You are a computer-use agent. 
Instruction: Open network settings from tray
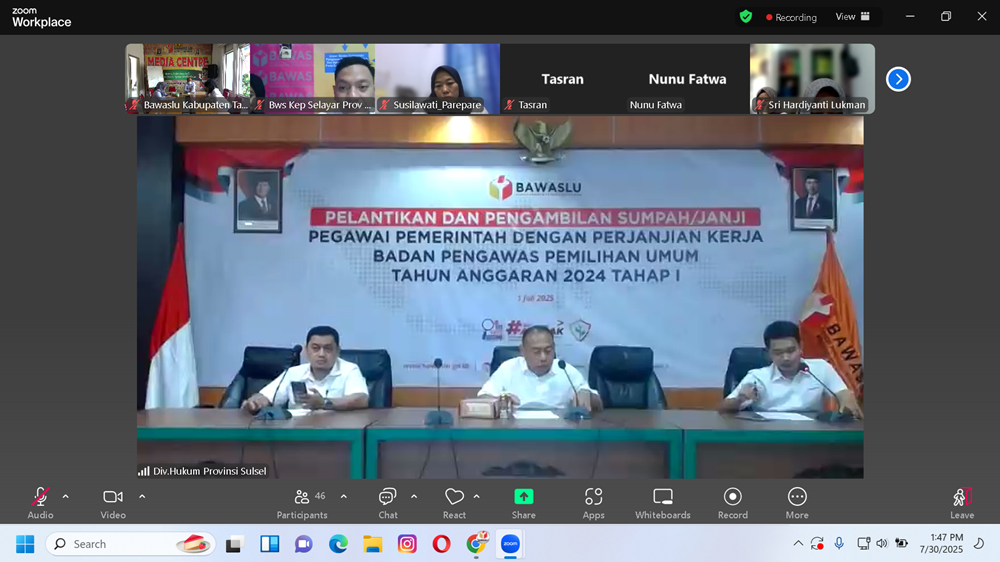864,544
